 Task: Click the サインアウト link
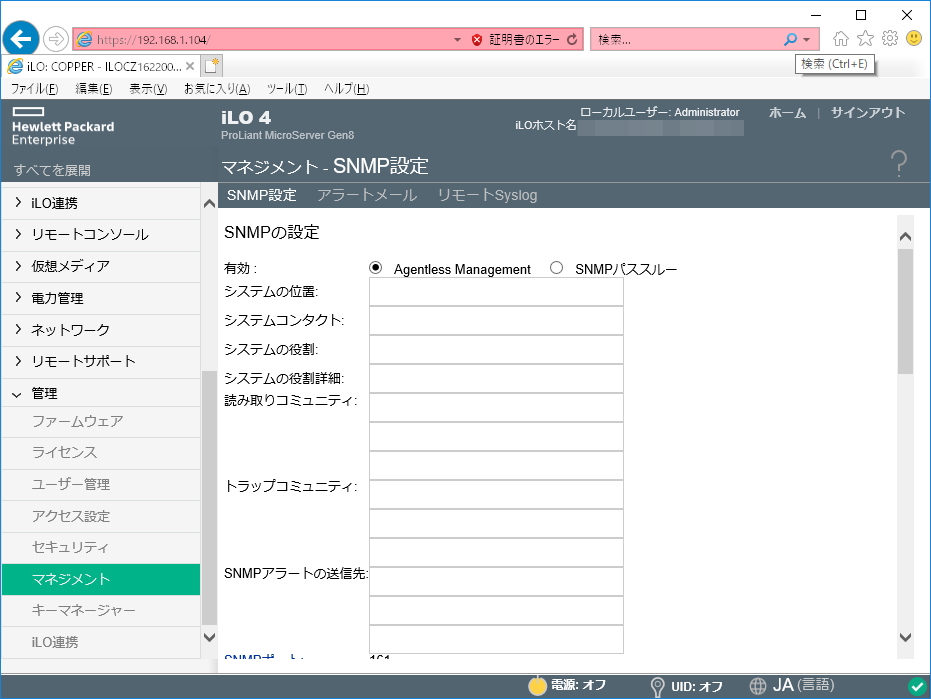867,113
